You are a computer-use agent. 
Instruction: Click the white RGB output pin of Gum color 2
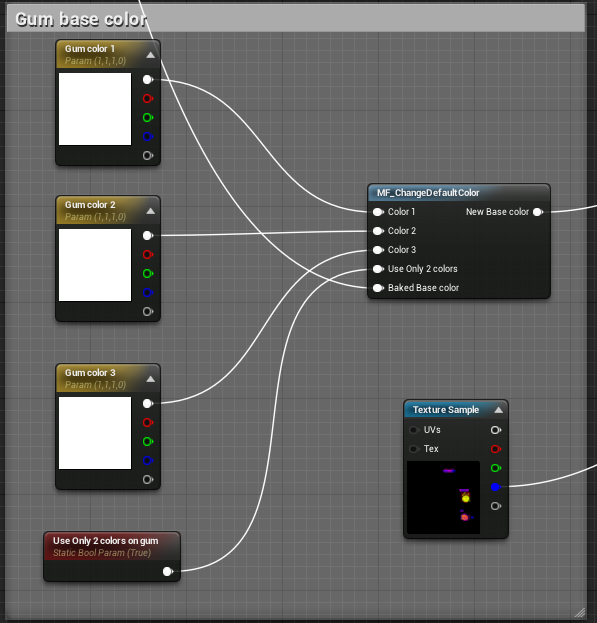148,236
